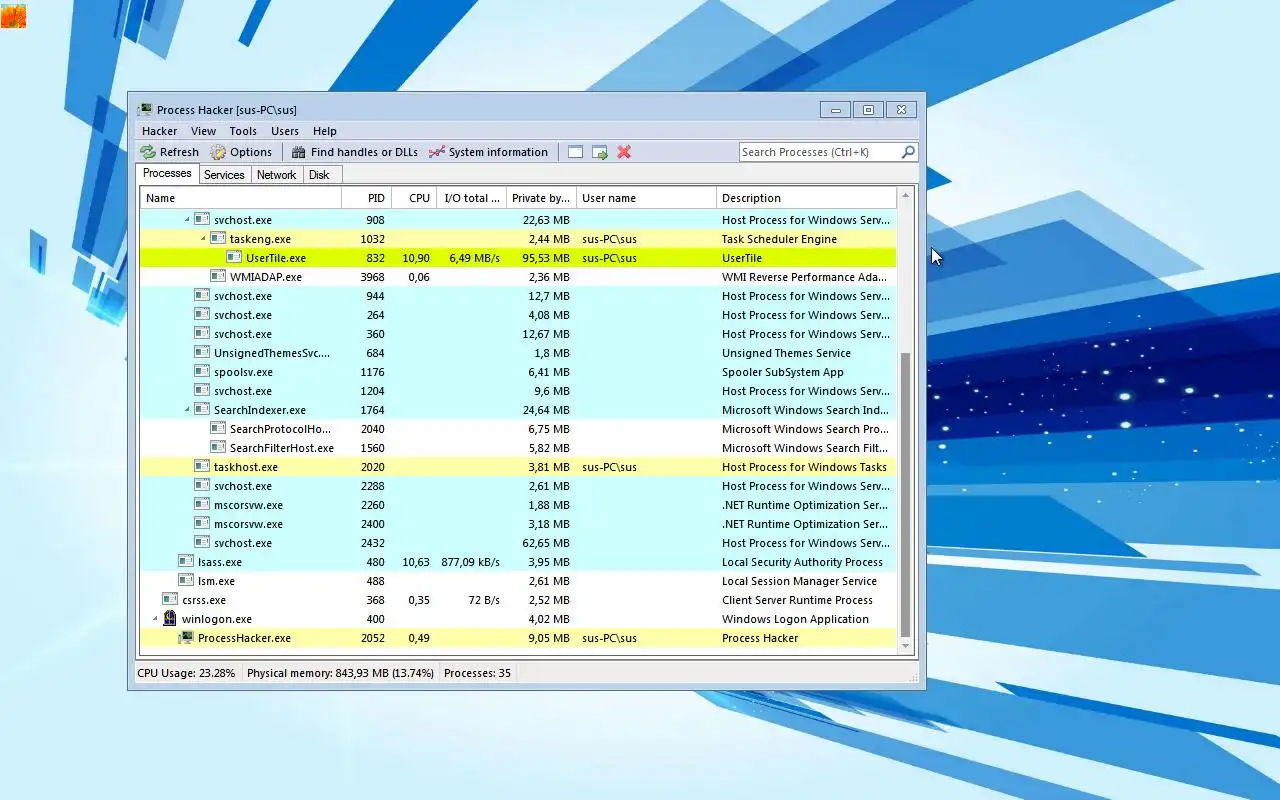Select the mscorsvw.exe PID 2260 row
1280x800 pixels.
[518, 505]
